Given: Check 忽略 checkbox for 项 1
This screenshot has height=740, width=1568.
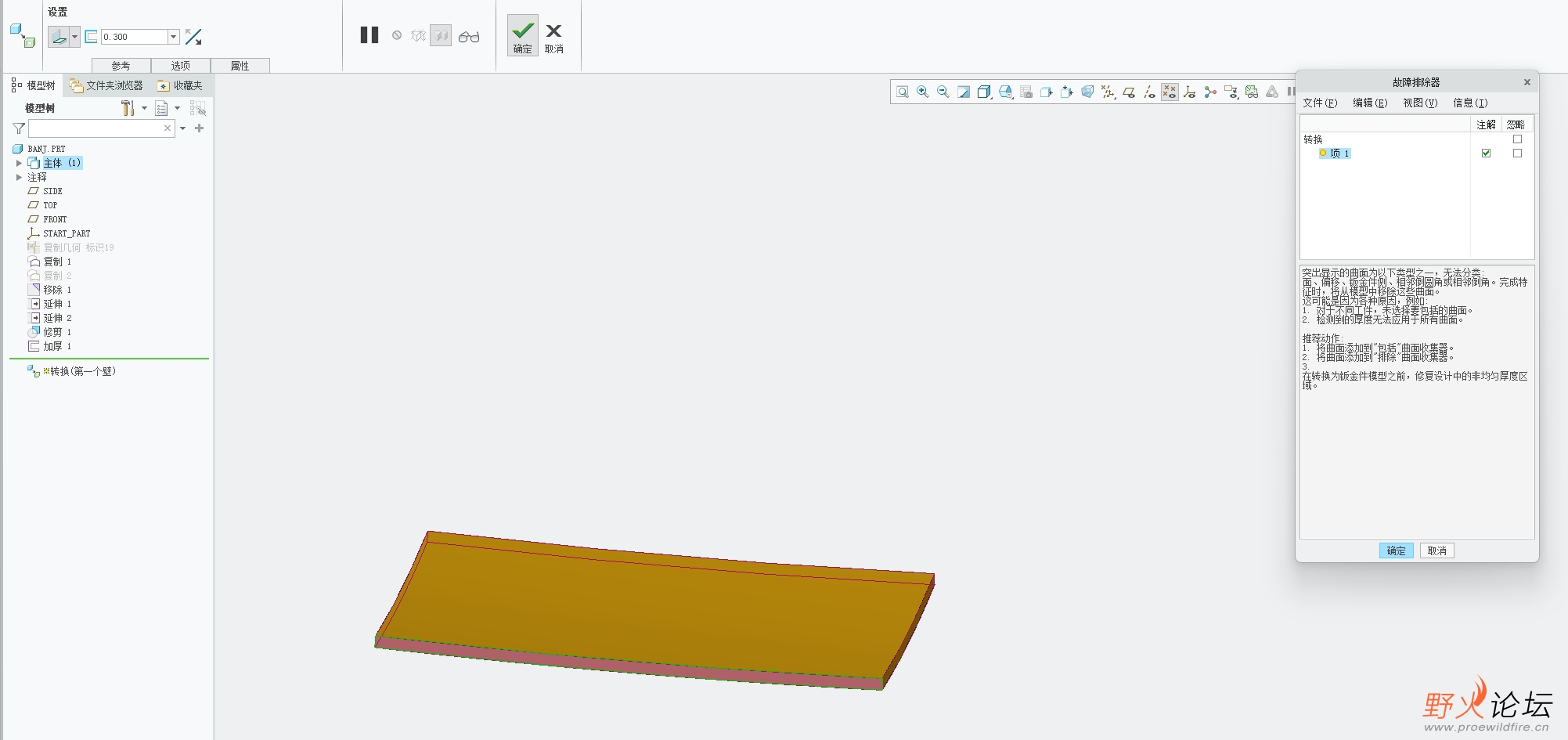Looking at the screenshot, I should pyautogui.click(x=1517, y=153).
